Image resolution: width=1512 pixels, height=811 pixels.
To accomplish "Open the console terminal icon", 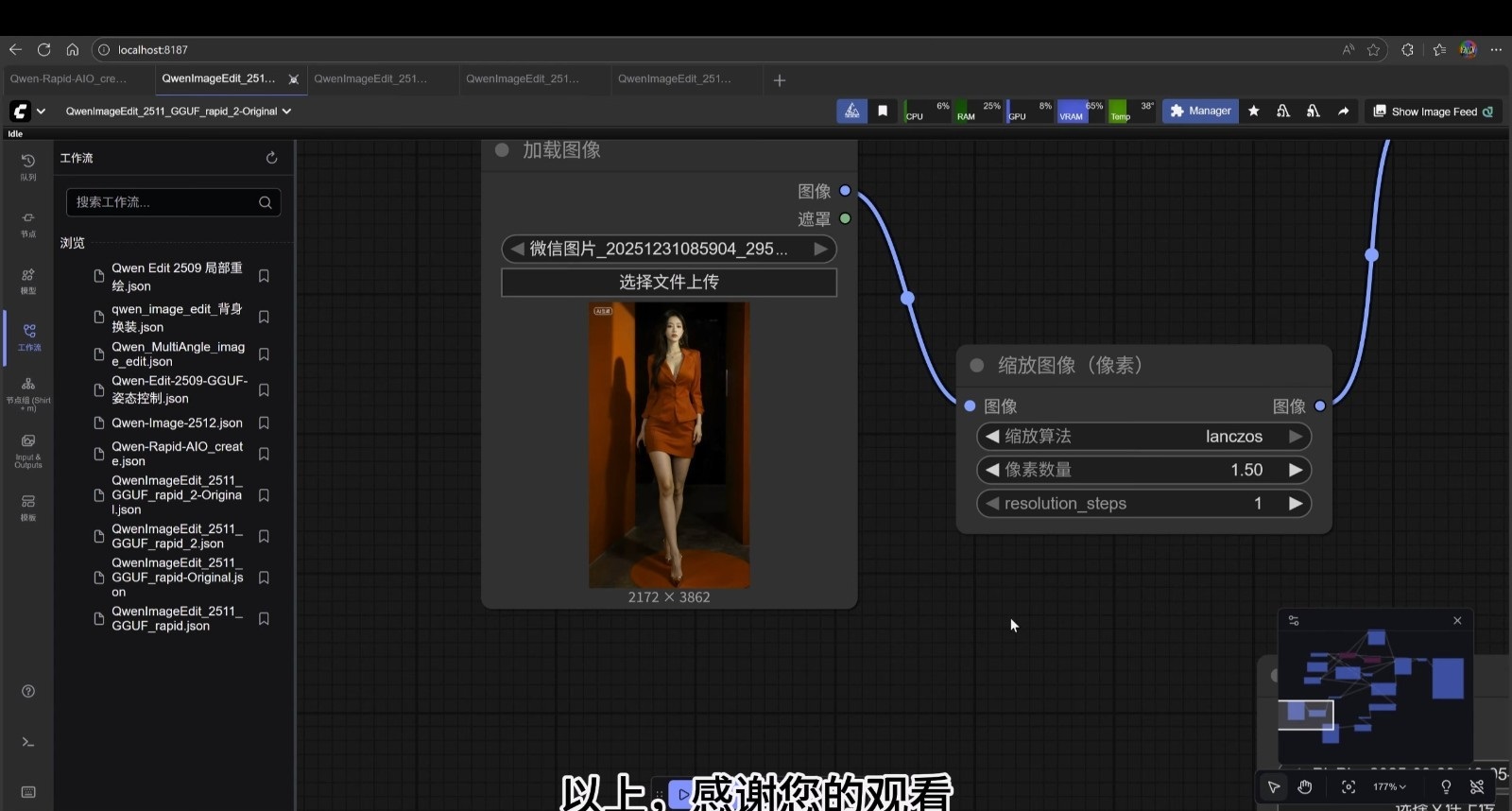I will [28, 742].
